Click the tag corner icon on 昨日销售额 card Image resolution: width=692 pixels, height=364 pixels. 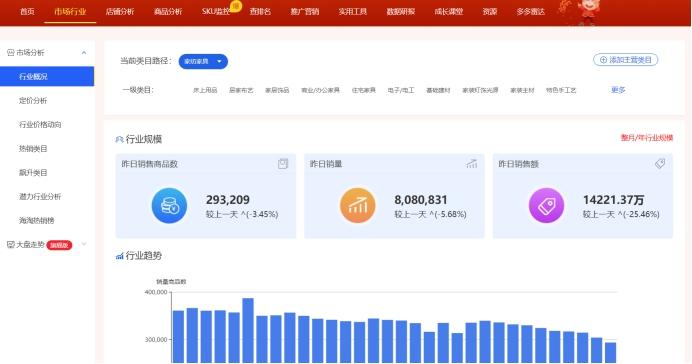(660, 164)
